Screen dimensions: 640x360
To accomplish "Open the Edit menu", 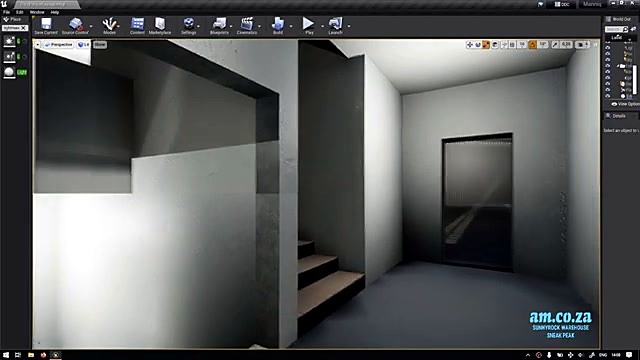I will 19,12.
